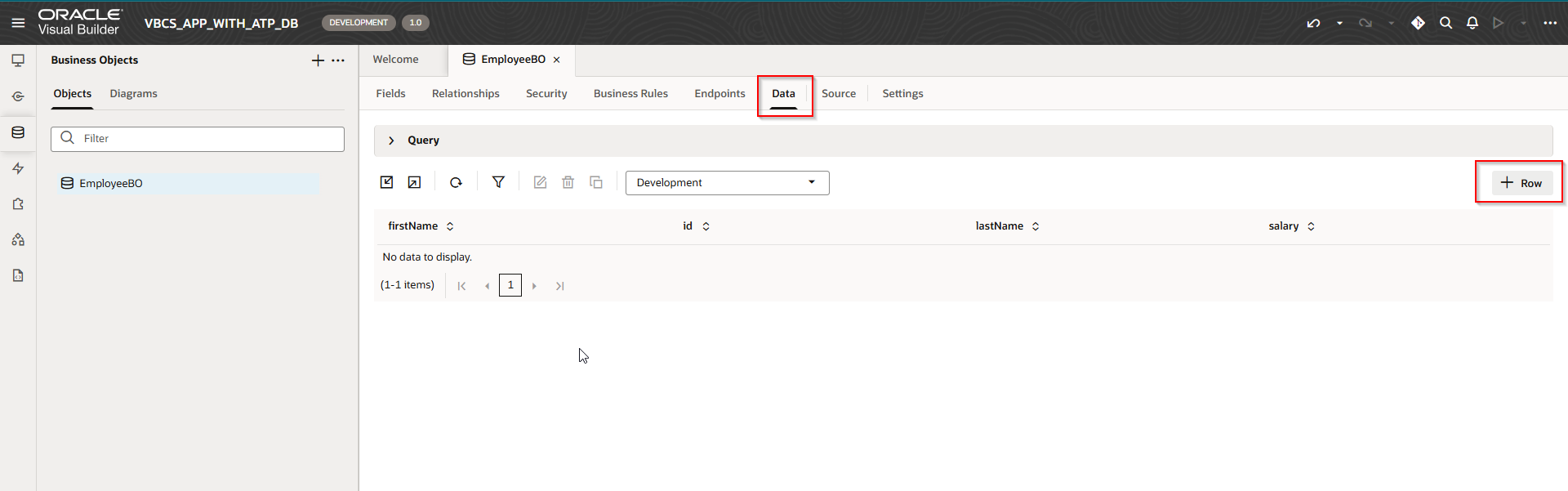Open the filter funnel icon

click(x=498, y=182)
